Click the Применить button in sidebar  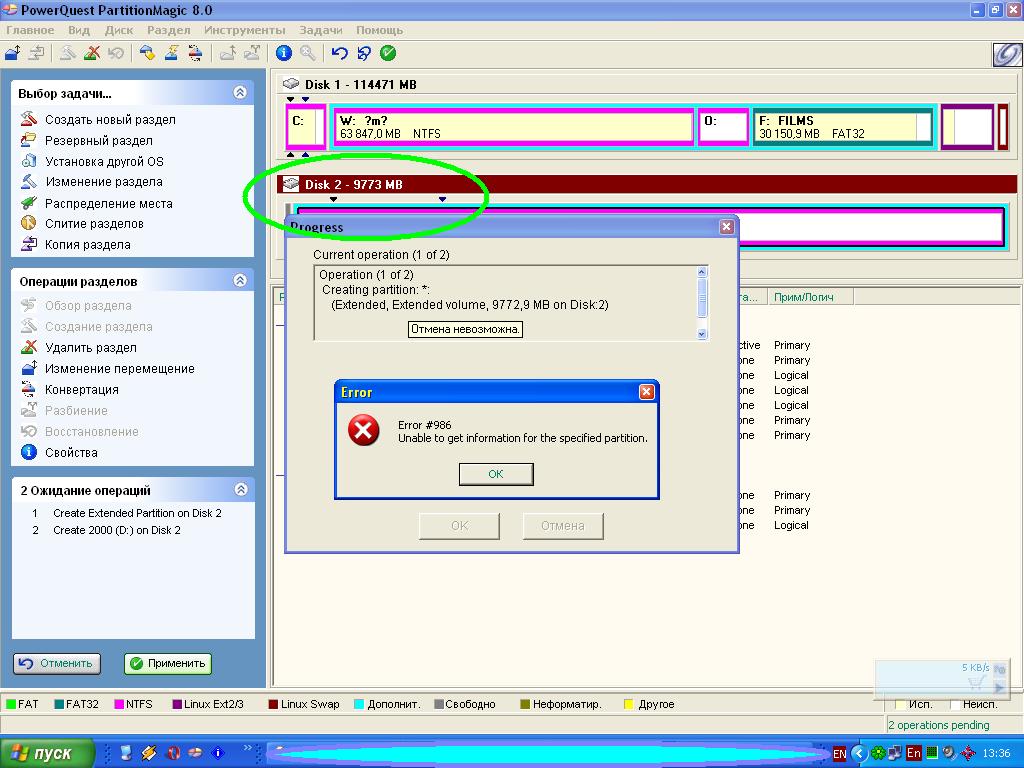(x=168, y=664)
